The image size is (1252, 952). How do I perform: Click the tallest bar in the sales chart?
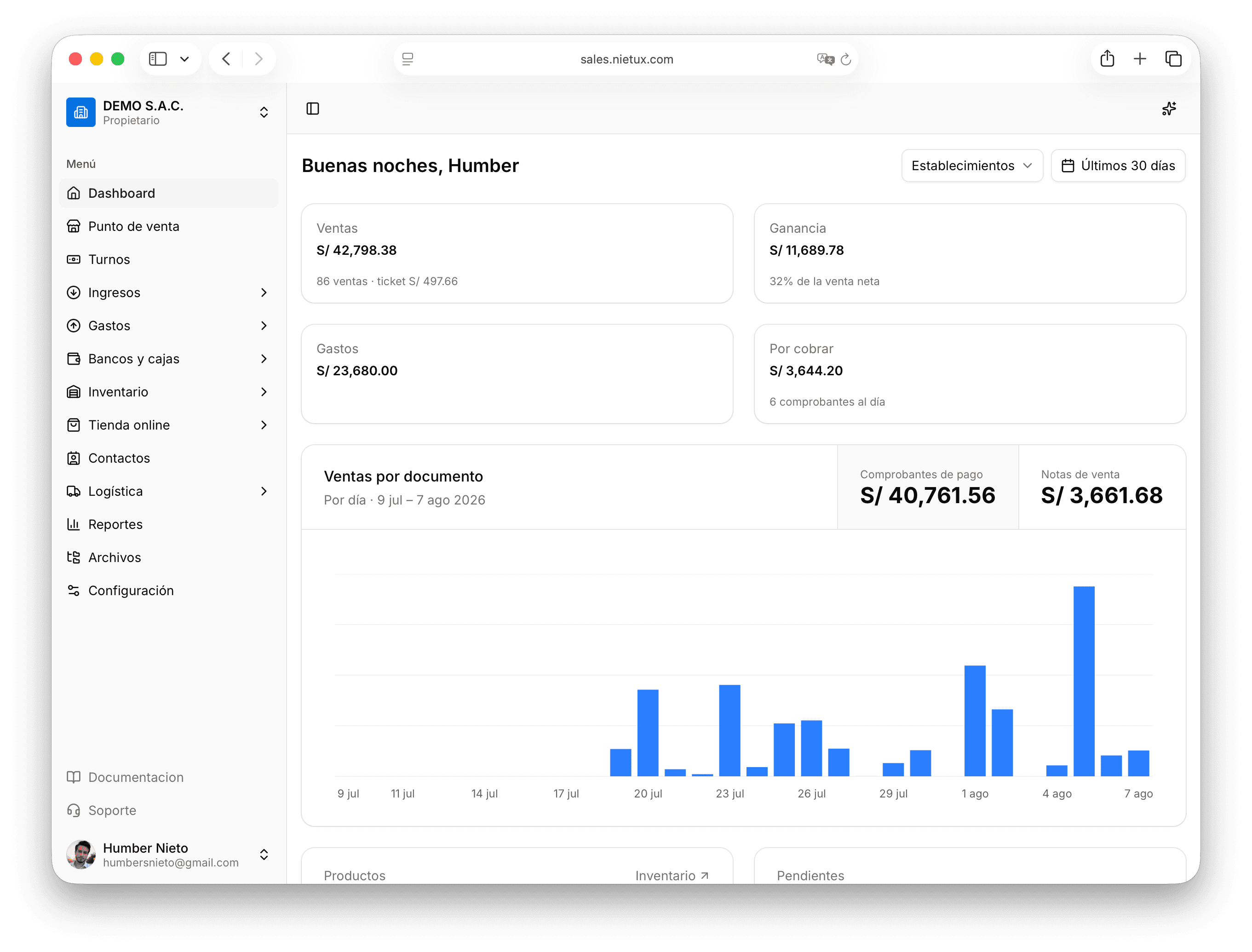1084,681
